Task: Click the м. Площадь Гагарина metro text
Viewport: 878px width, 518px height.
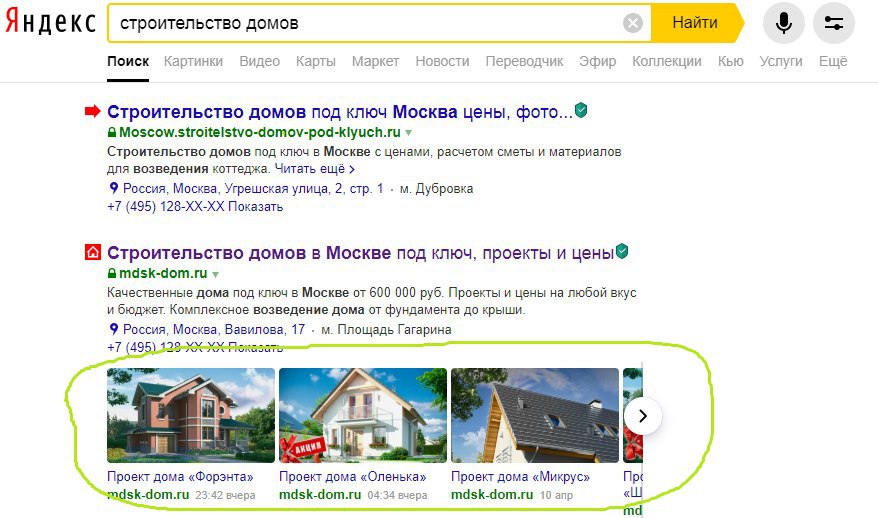Action: tap(386, 330)
